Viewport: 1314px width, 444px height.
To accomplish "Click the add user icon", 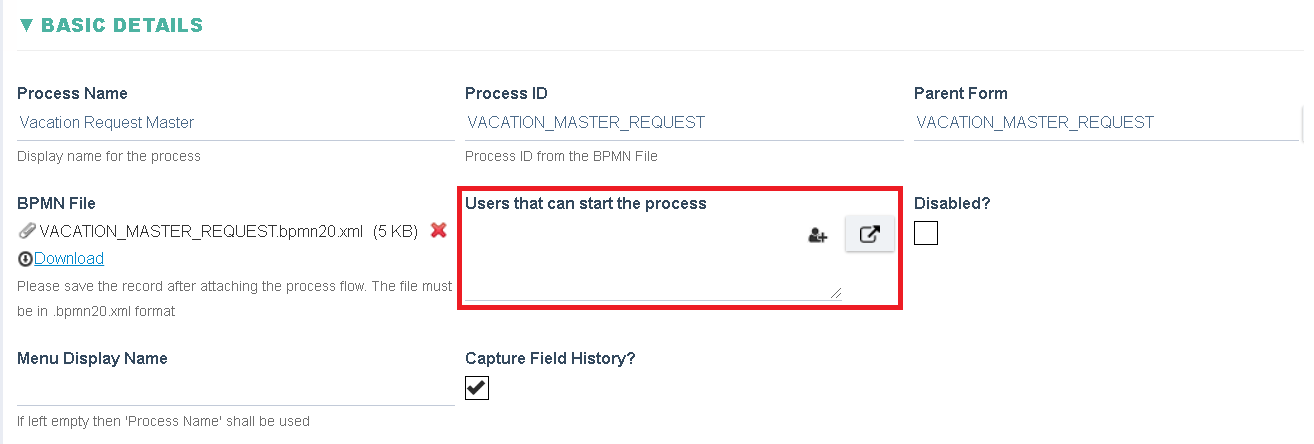I will pos(818,236).
